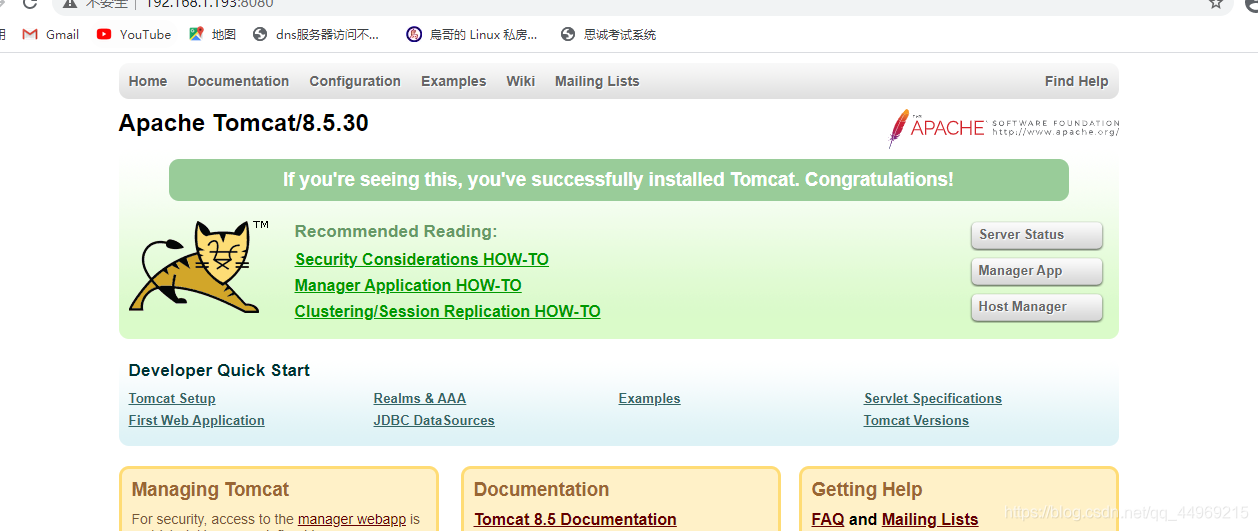Click the bookmark star icon

(x=1216, y=3)
